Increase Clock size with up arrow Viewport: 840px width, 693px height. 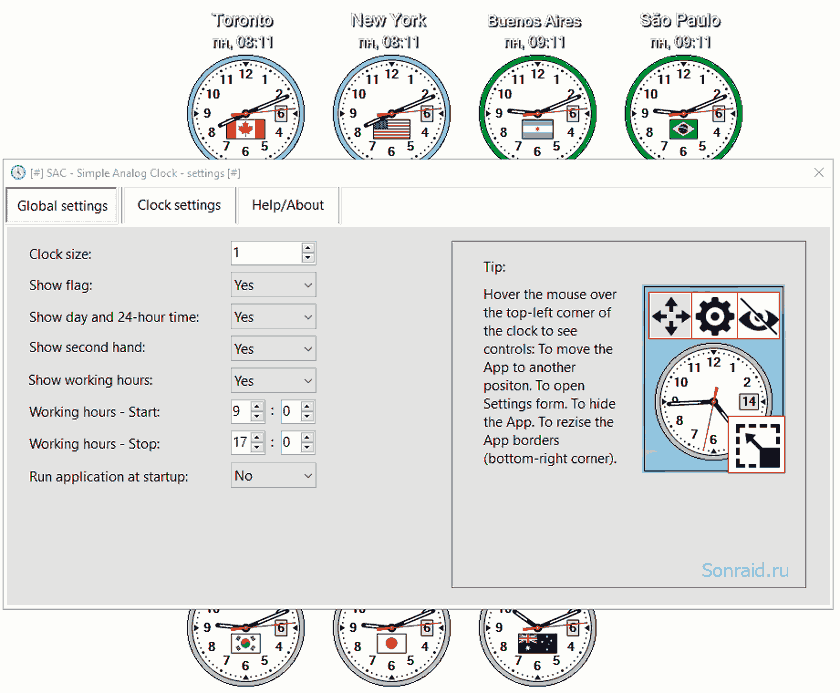[308, 248]
